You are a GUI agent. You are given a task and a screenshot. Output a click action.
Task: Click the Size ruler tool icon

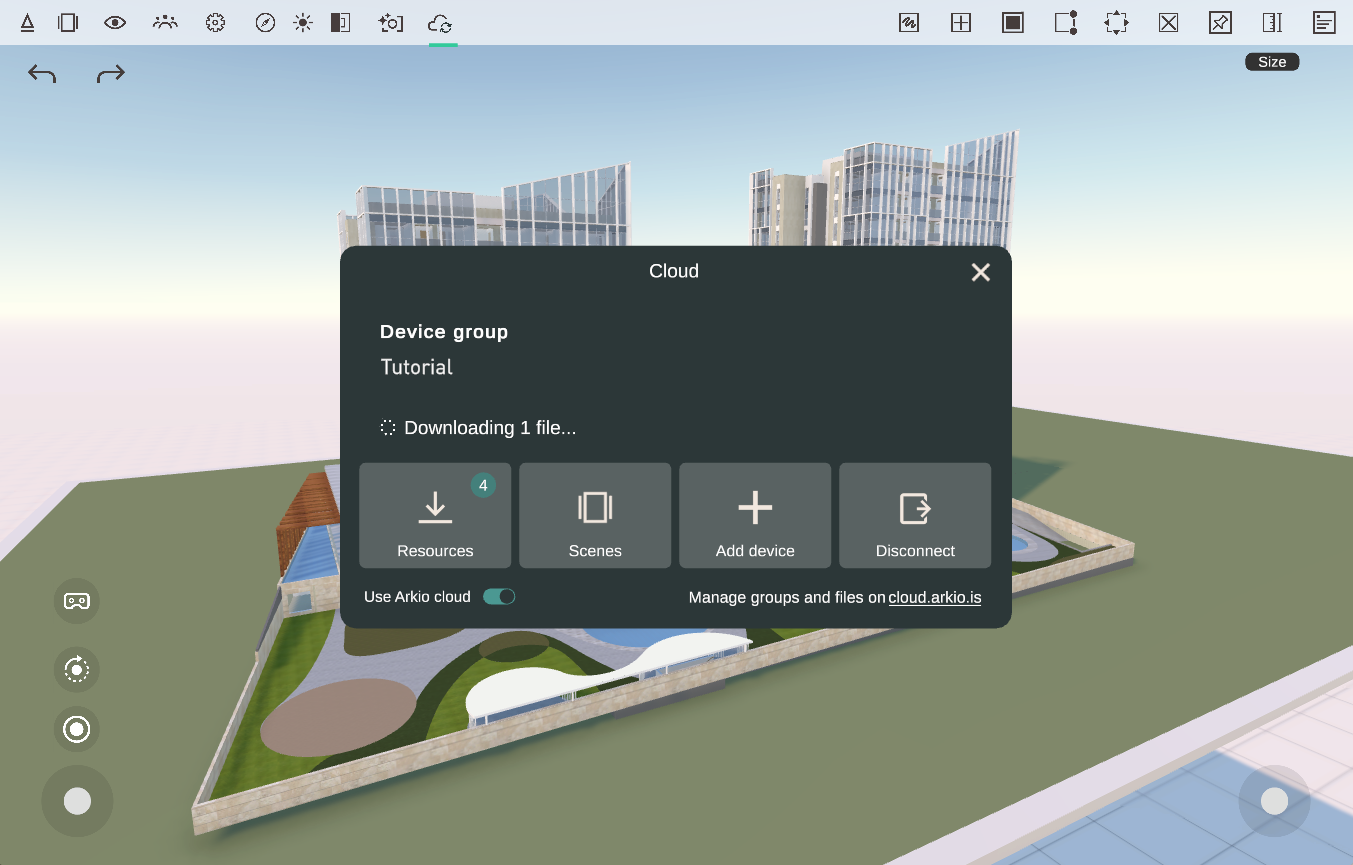[1272, 23]
